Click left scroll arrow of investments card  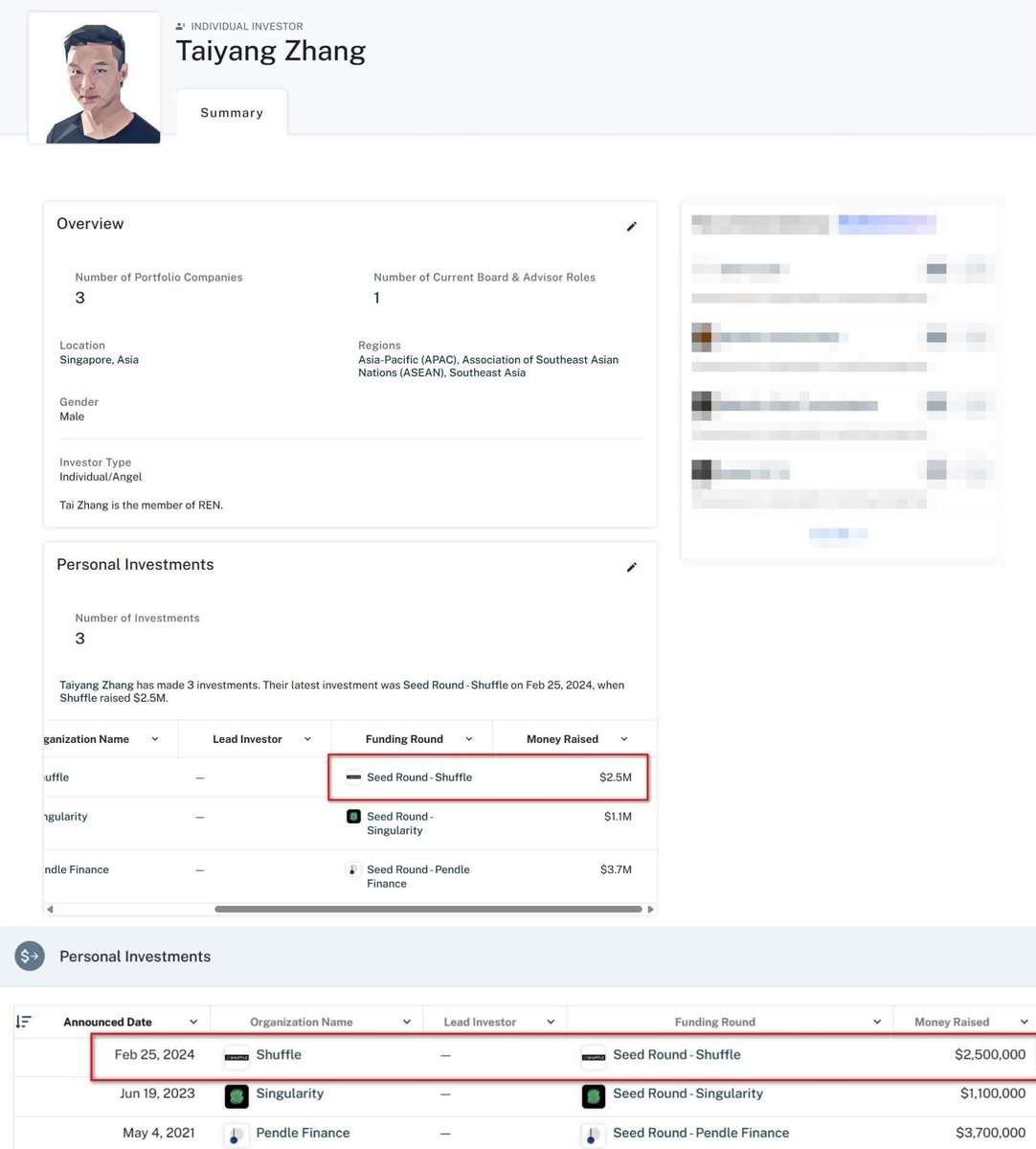tap(50, 909)
